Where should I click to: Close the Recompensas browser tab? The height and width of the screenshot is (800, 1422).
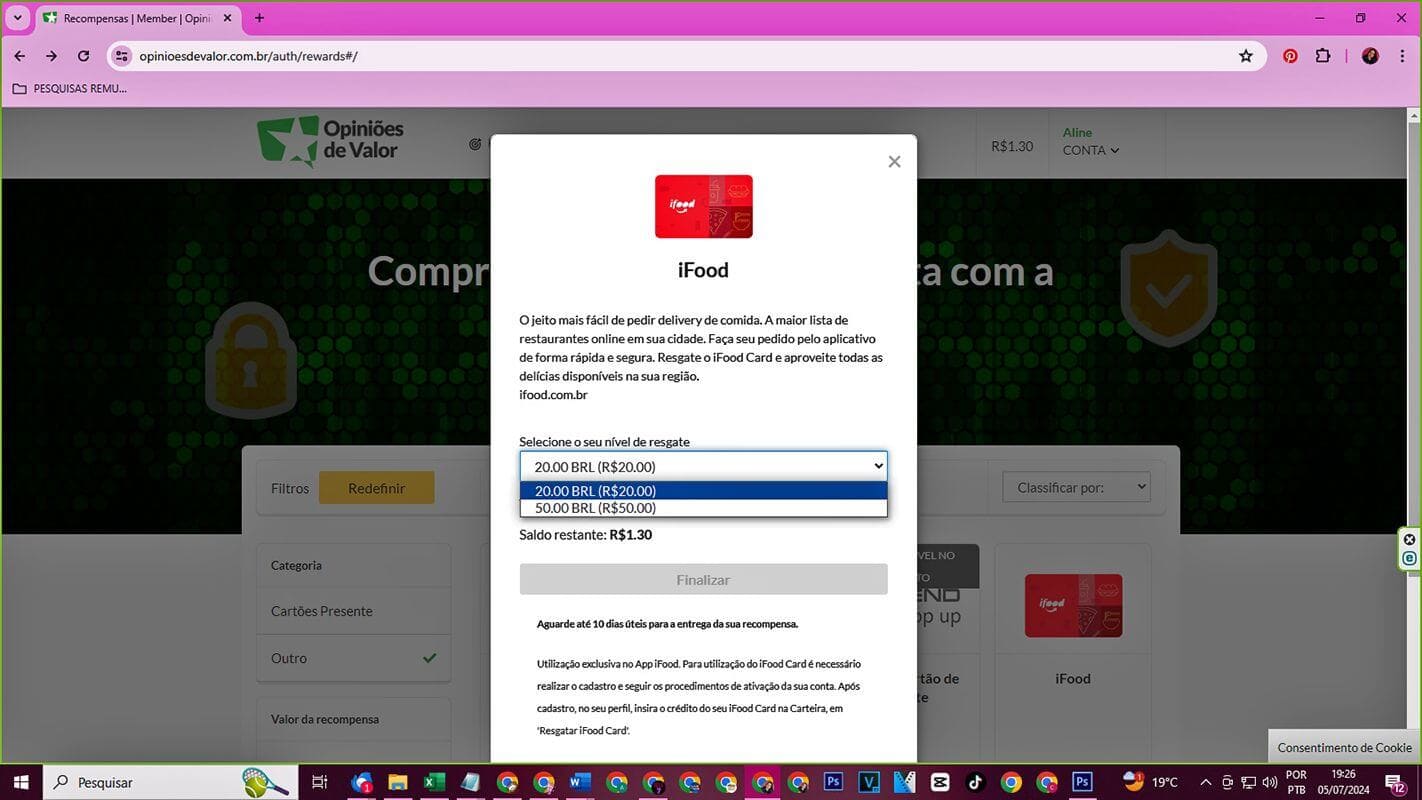pos(227,18)
